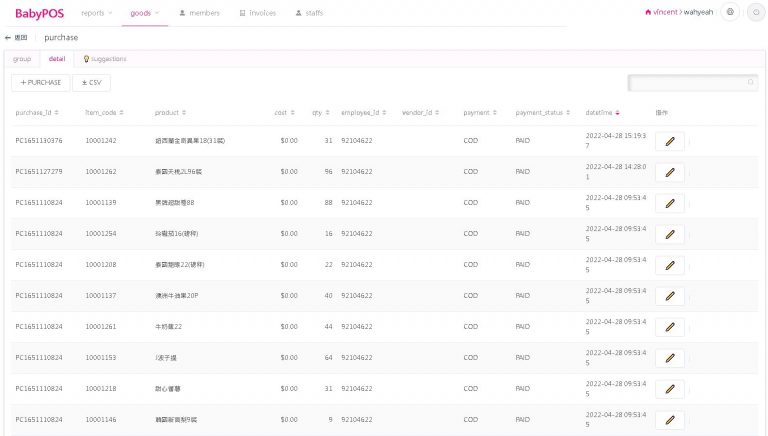Click into the search input field
768x436 pixels.
(x=686, y=83)
